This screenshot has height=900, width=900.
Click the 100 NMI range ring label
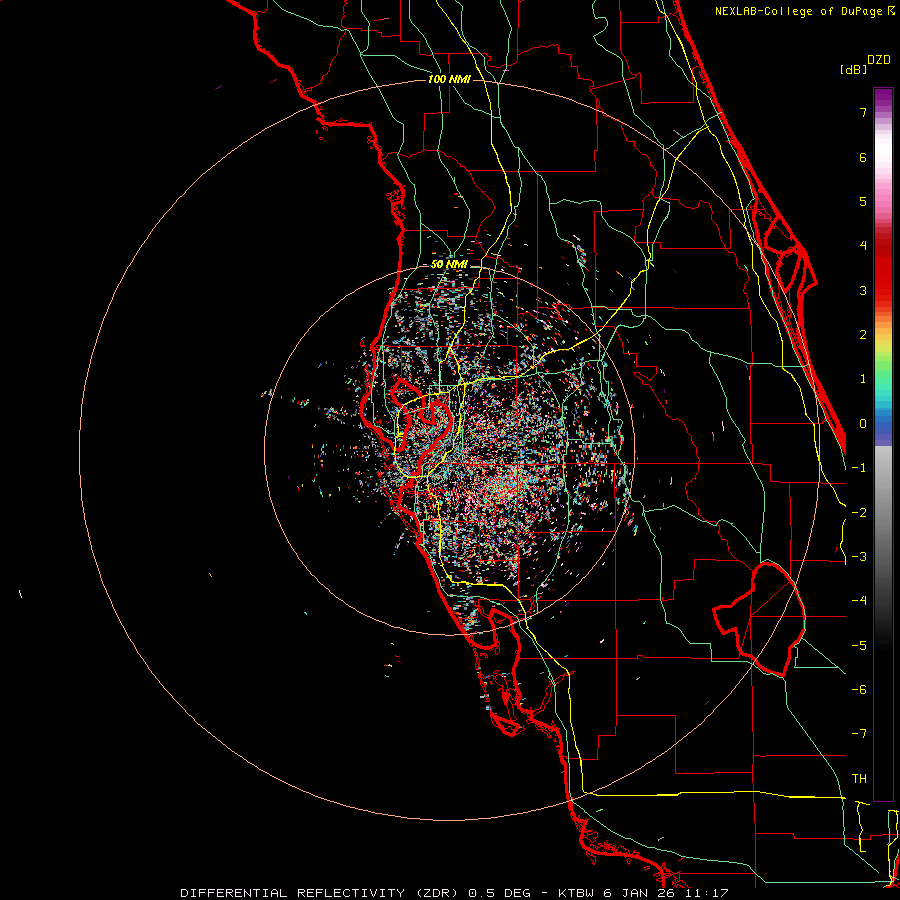coord(449,79)
